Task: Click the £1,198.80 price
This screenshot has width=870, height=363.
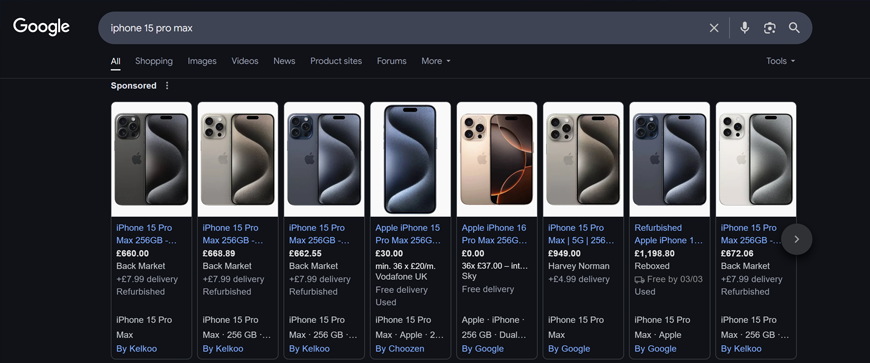Action: [654, 254]
